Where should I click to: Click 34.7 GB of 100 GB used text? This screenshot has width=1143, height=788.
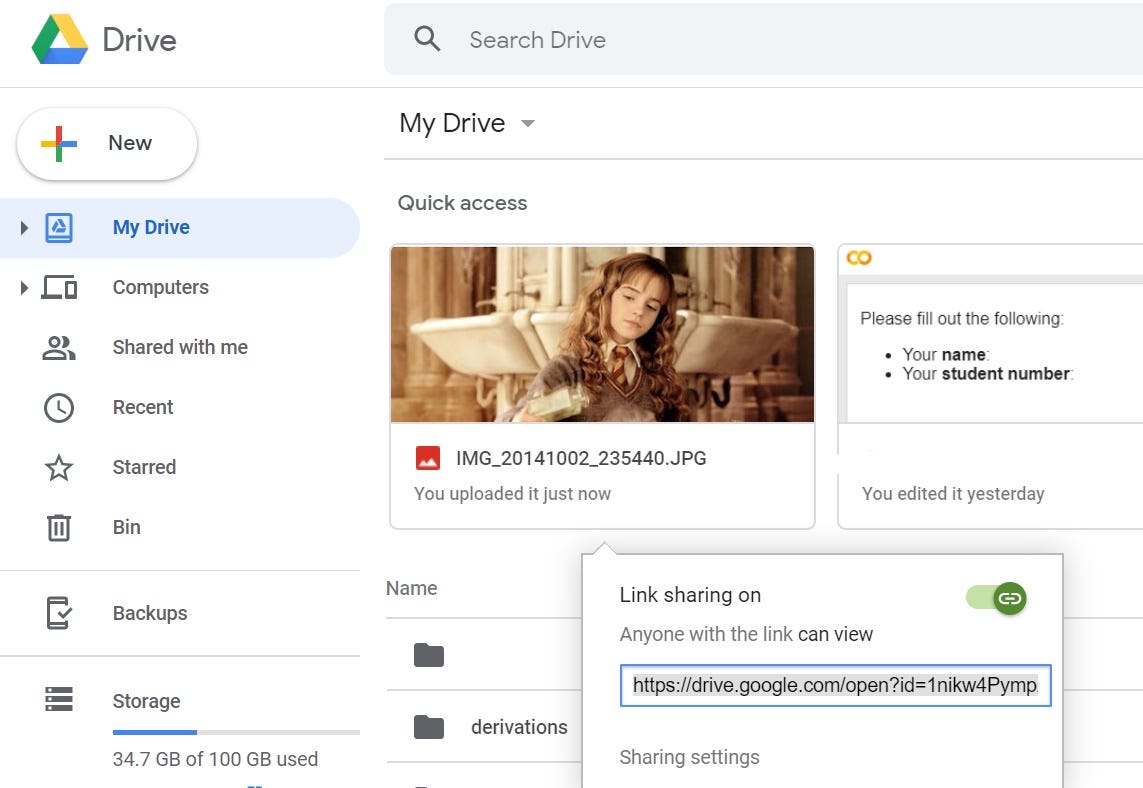tap(215, 759)
